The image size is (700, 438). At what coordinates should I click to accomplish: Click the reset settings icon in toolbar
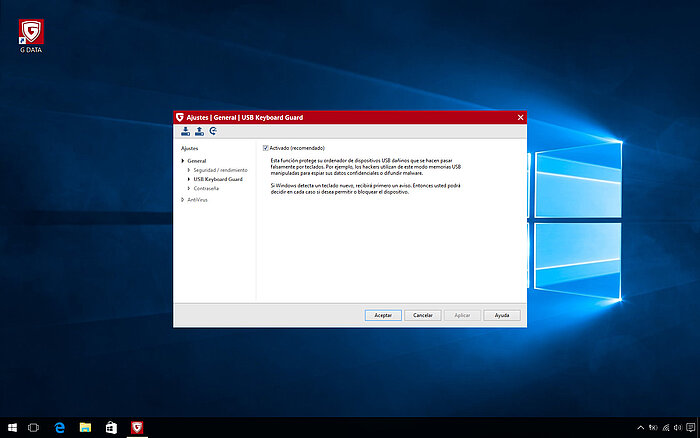(213, 131)
